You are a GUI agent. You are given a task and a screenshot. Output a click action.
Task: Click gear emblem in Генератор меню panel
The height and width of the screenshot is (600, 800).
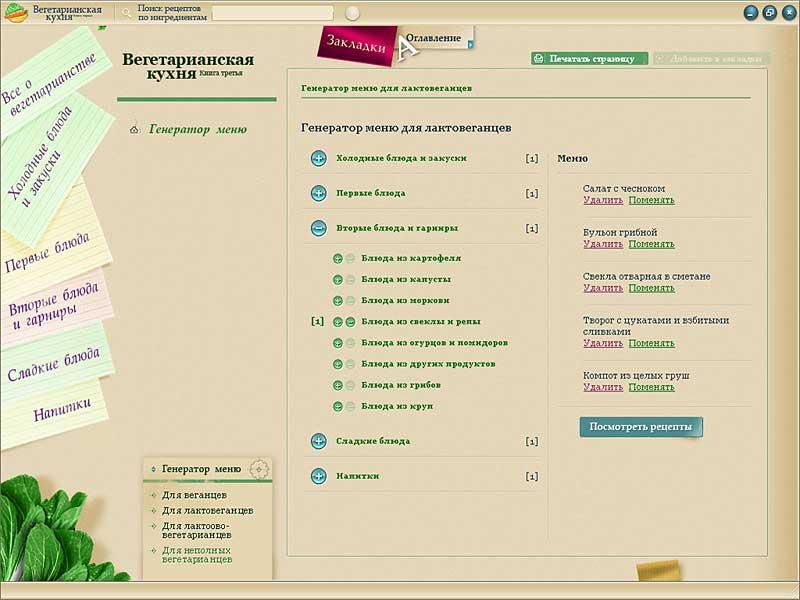coord(258,469)
